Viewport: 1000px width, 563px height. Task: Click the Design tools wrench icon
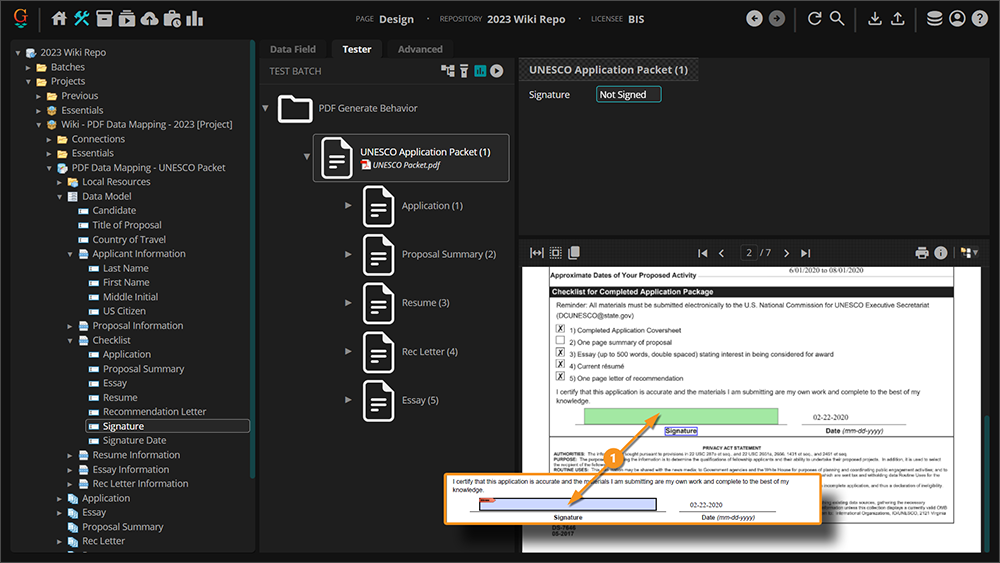point(82,18)
